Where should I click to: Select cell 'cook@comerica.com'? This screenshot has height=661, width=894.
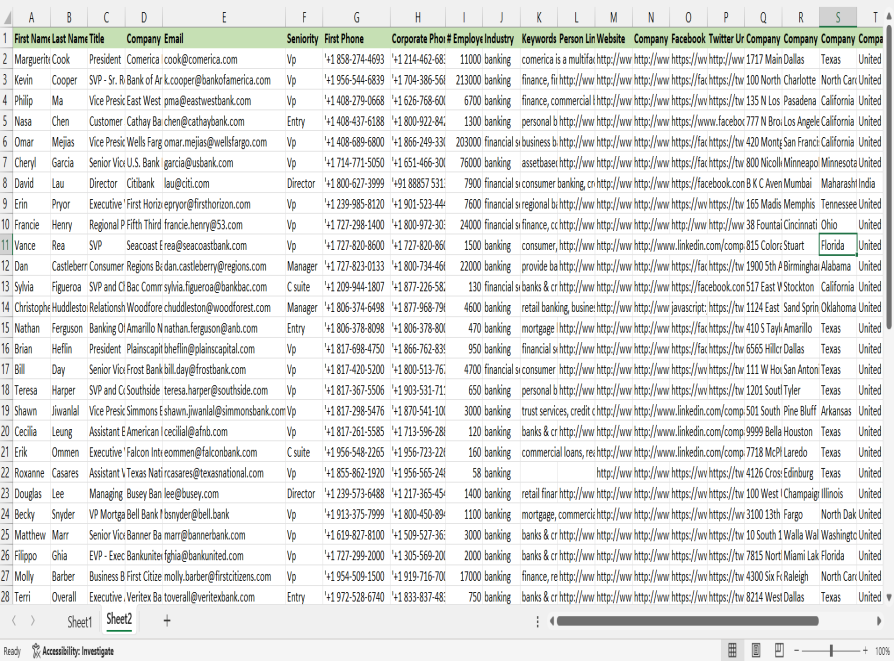click(224, 59)
